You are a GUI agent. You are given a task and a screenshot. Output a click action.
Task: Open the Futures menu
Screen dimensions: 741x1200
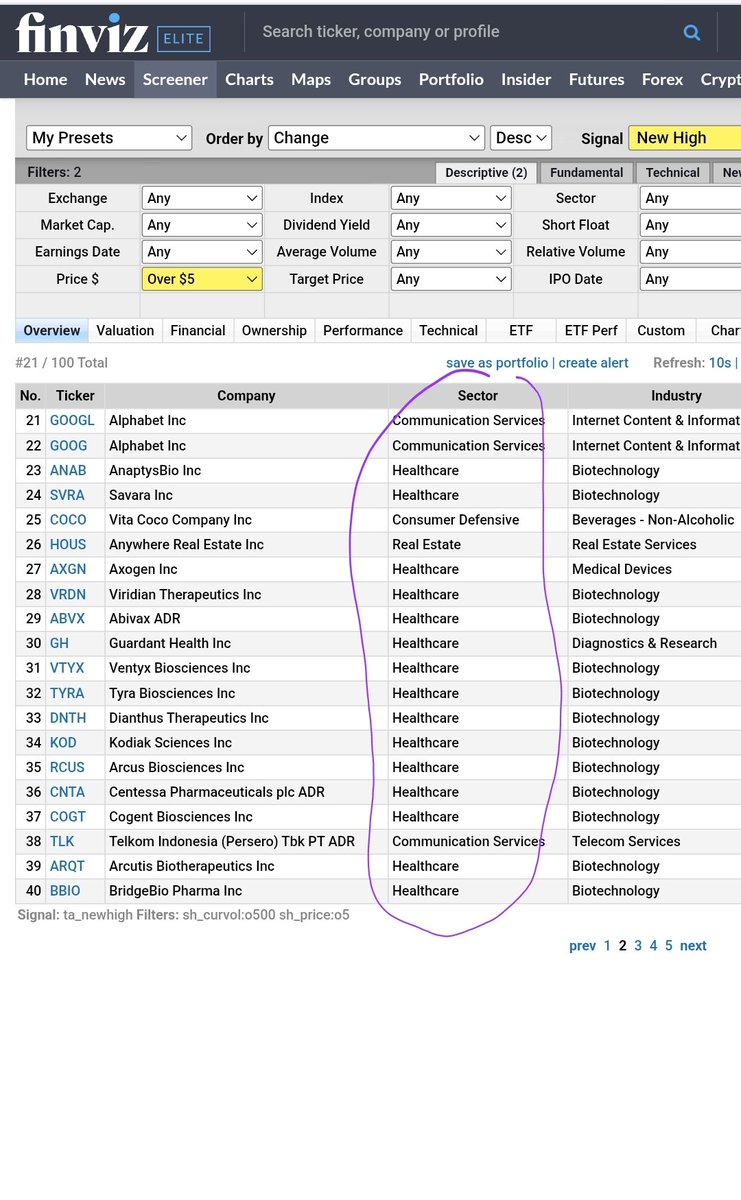(x=597, y=79)
